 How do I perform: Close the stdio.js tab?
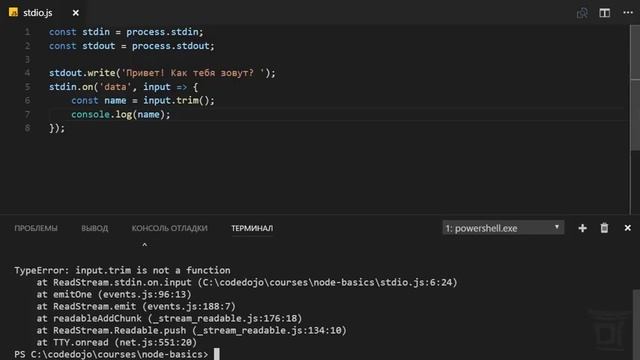click(x=76, y=13)
